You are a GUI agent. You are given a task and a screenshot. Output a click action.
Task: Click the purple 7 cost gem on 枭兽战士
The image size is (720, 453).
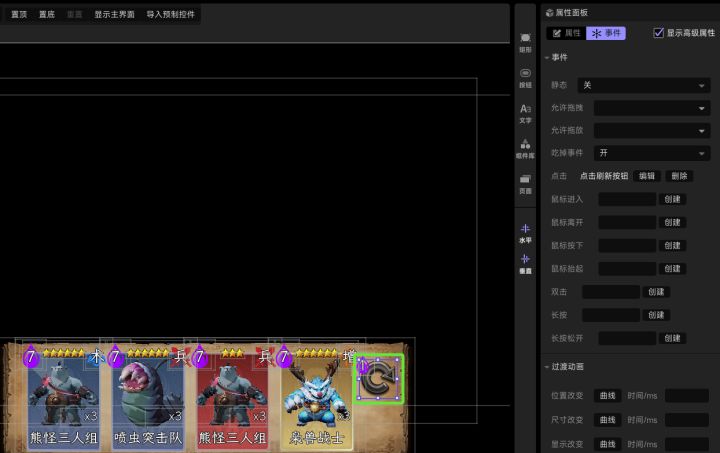point(284,356)
